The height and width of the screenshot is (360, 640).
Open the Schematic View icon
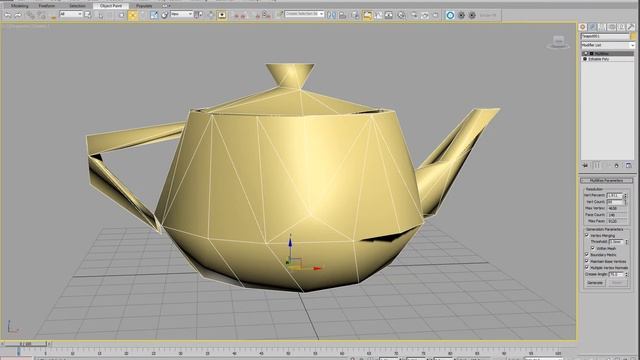tap(389, 15)
